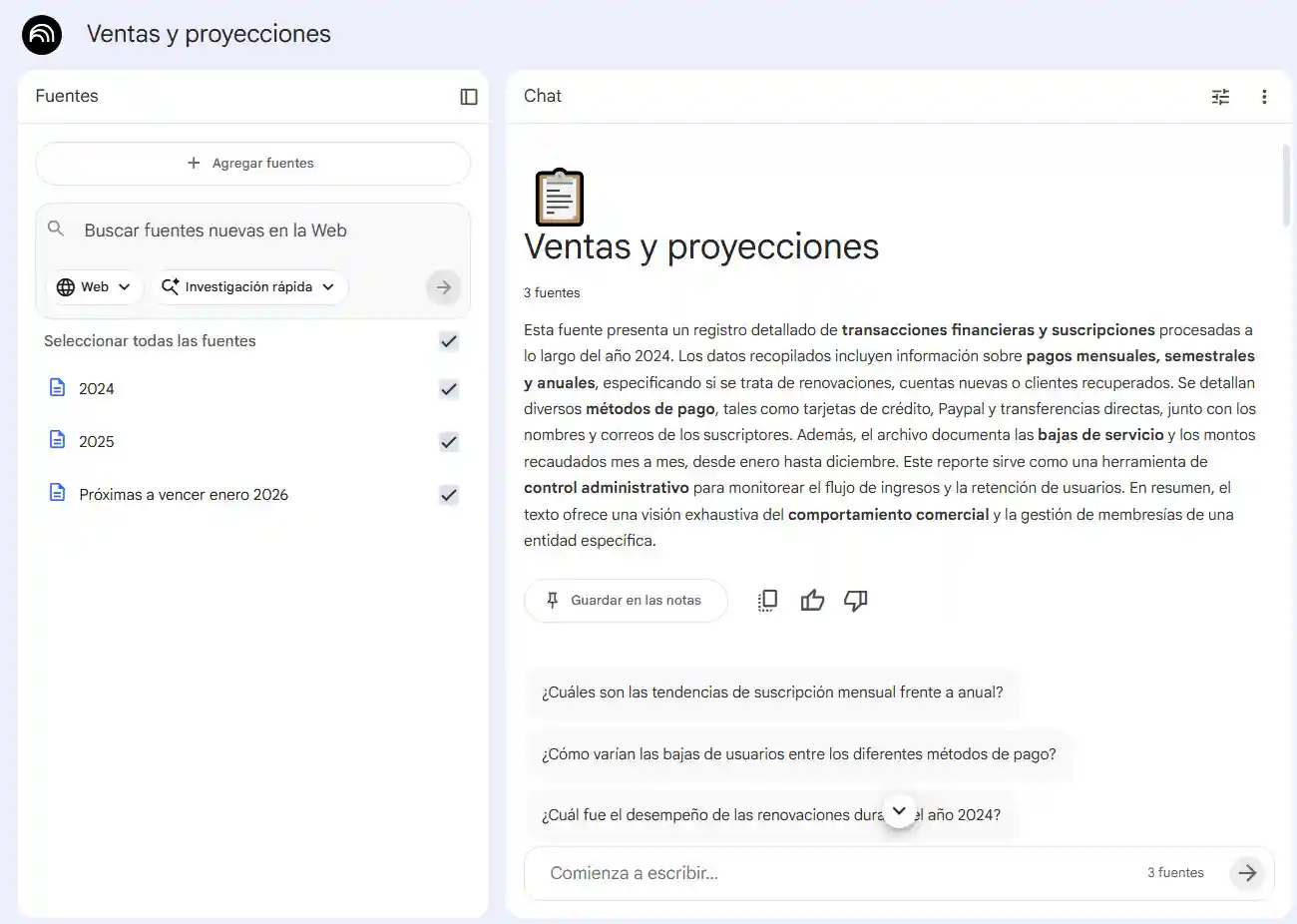Click the 3 fuentes label under the chat title
1297x924 pixels.
[x=552, y=293]
